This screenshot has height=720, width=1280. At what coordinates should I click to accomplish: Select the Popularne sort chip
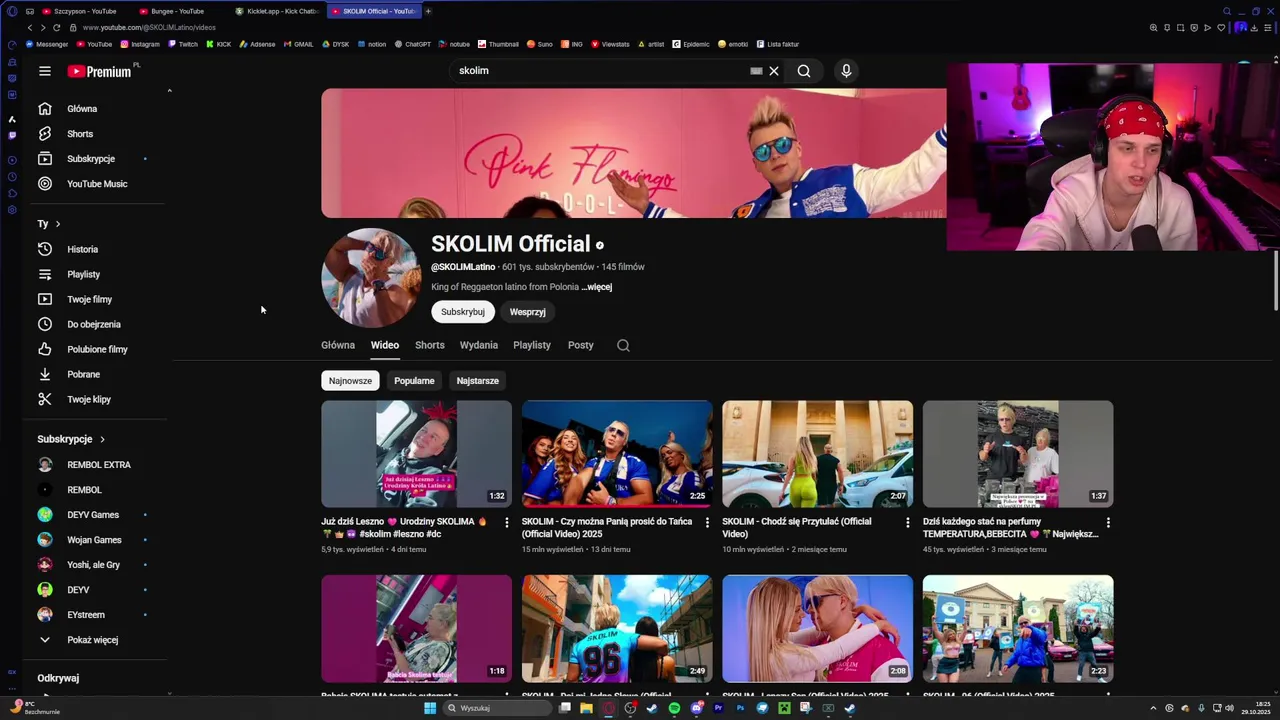tap(414, 381)
